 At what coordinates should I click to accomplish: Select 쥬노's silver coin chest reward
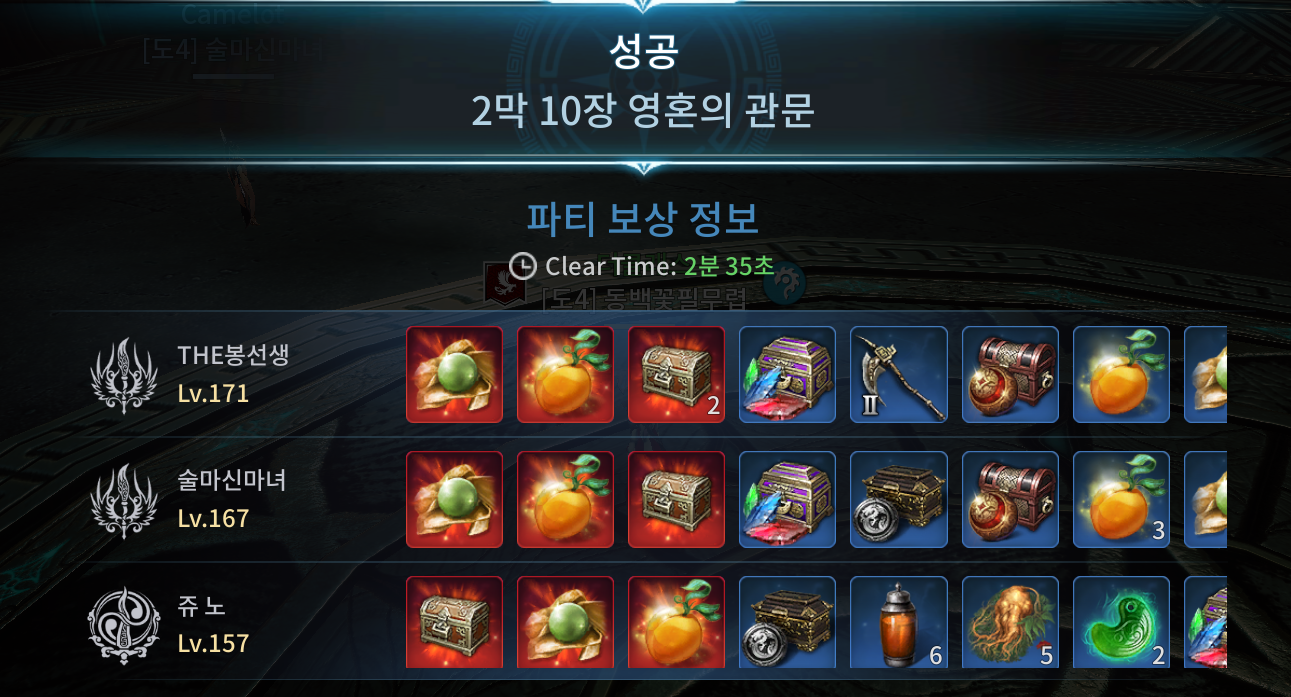pyautogui.click(x=788, y=622)
